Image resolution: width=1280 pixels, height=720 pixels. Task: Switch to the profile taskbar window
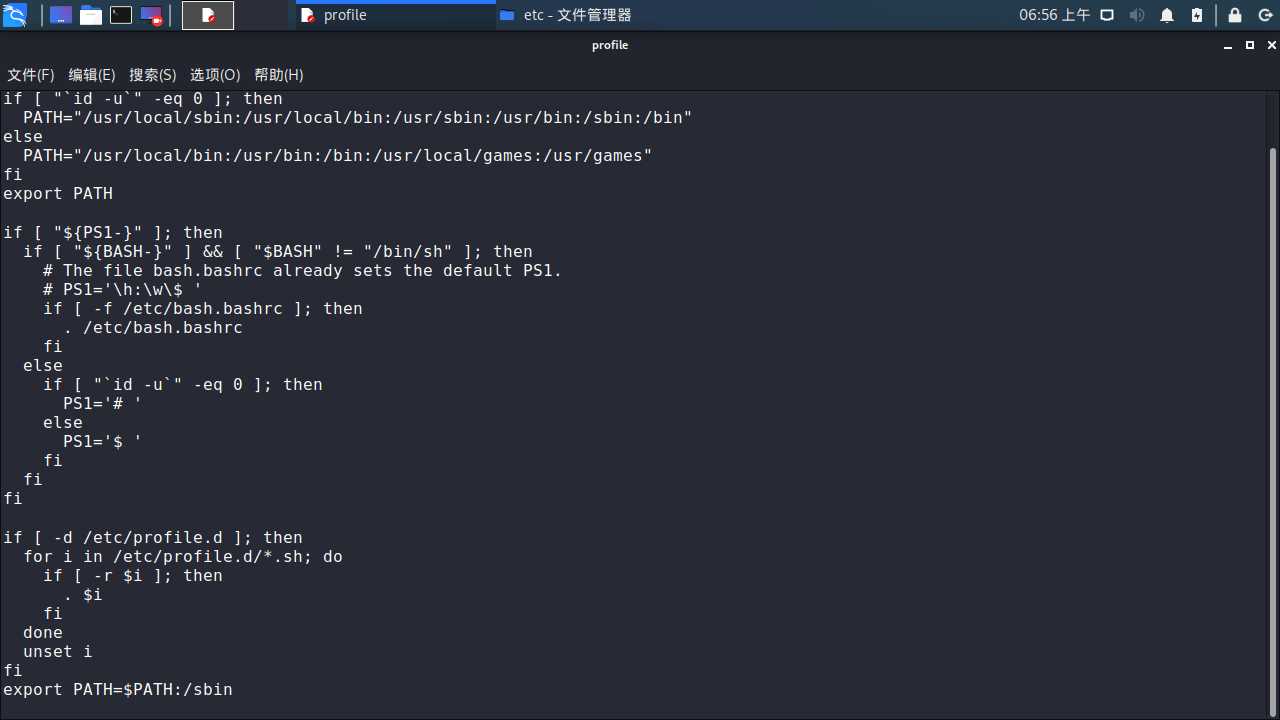tap(394, 15)
